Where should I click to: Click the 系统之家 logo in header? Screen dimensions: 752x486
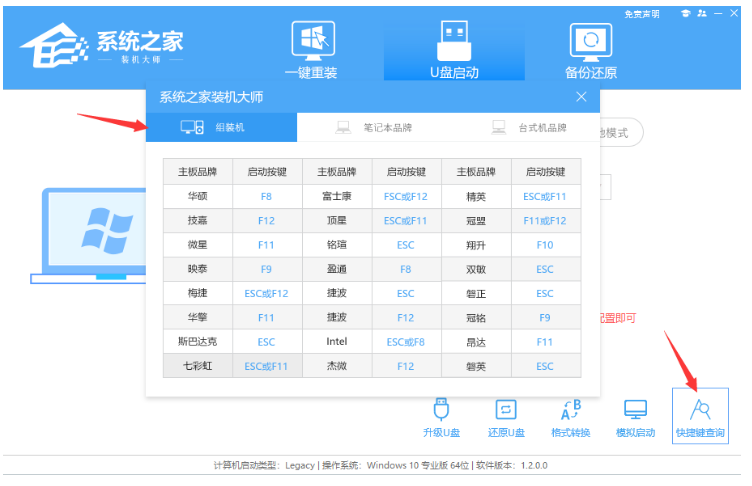(100, 46)
